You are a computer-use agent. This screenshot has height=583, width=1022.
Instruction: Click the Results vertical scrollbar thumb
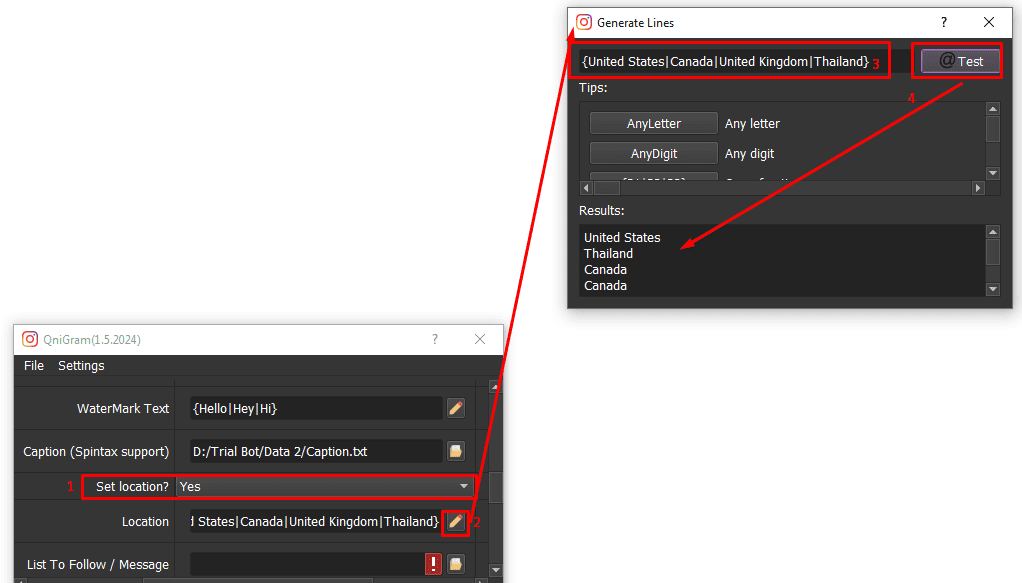993,252
